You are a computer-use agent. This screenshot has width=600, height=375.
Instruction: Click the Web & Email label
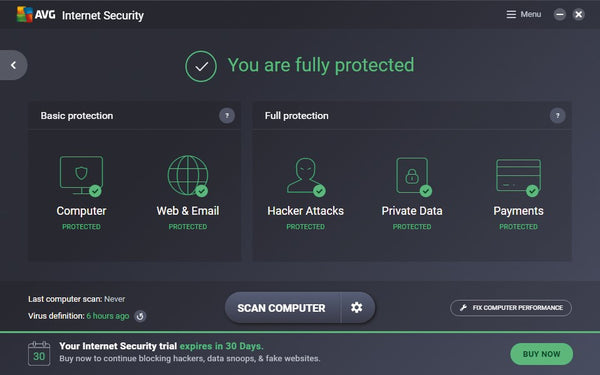(188, 211)
